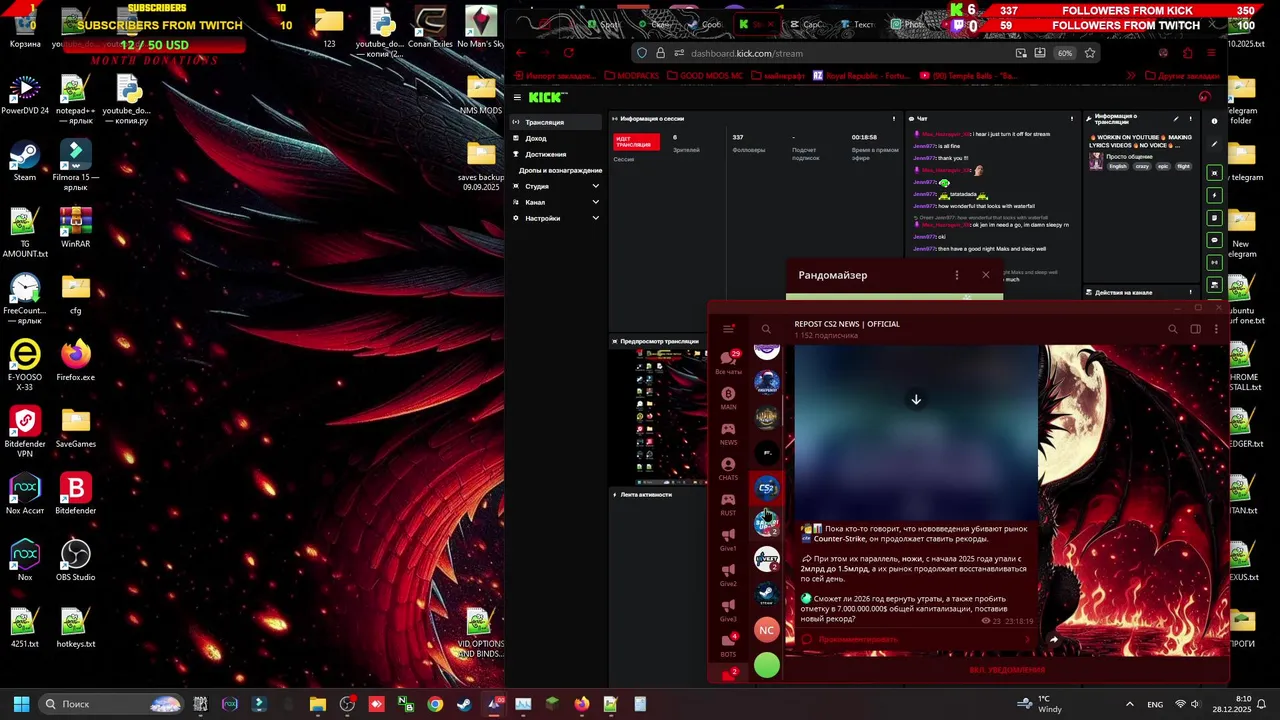Select the NEWS folder in Telegram
The image size is (1280, 720).
click(x=728, y=433)
